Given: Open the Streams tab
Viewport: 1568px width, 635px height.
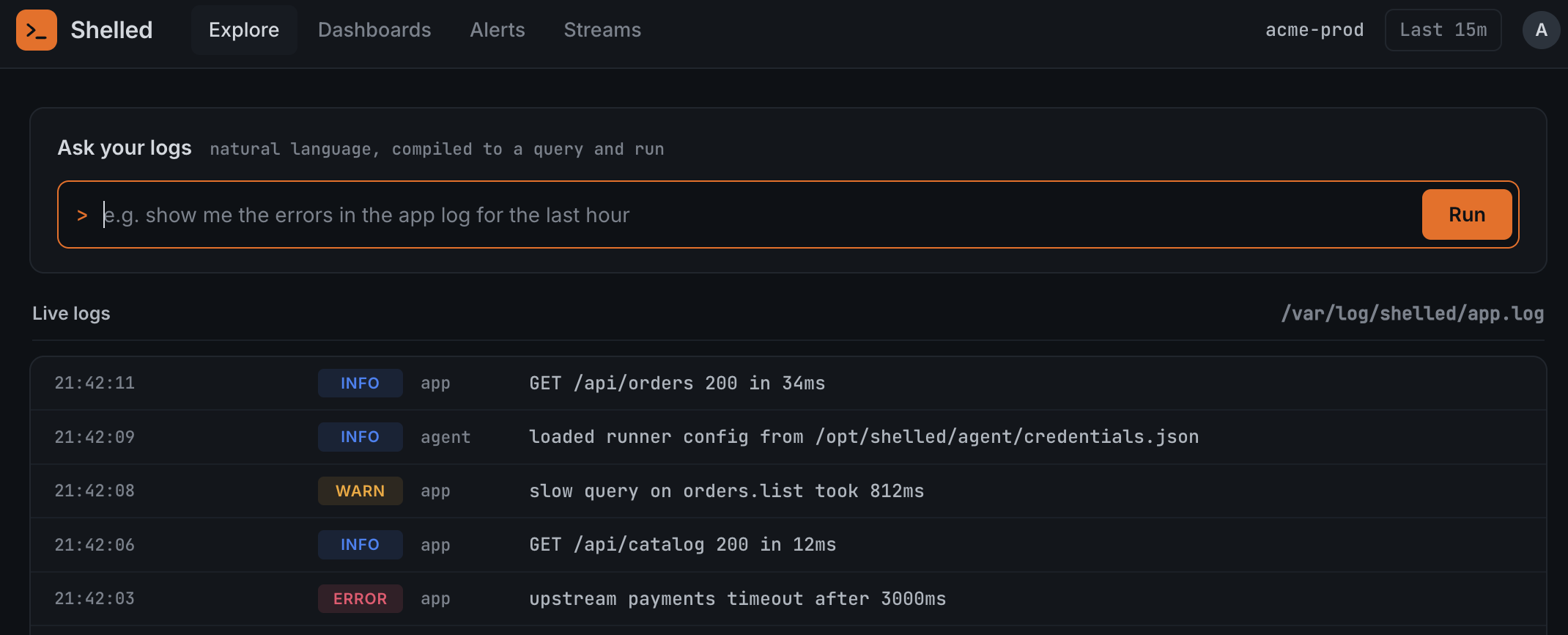Looking at the screenshot, I should click(602, 30).
